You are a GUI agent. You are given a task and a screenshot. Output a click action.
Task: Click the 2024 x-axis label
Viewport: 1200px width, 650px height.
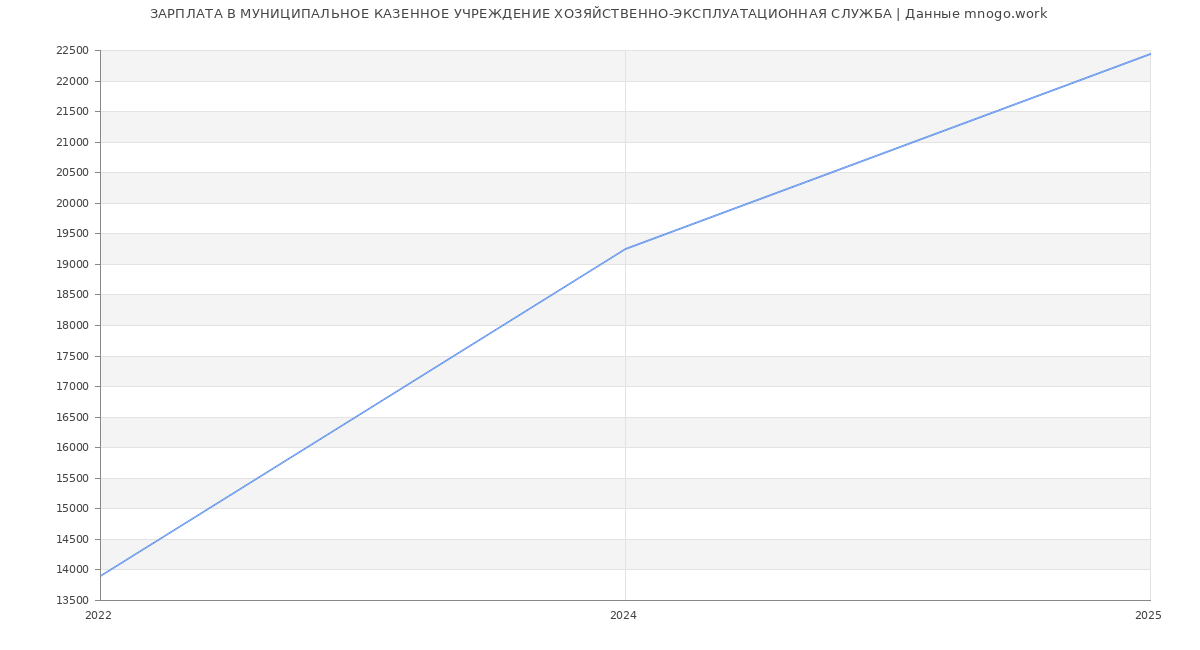pos(623,616)
